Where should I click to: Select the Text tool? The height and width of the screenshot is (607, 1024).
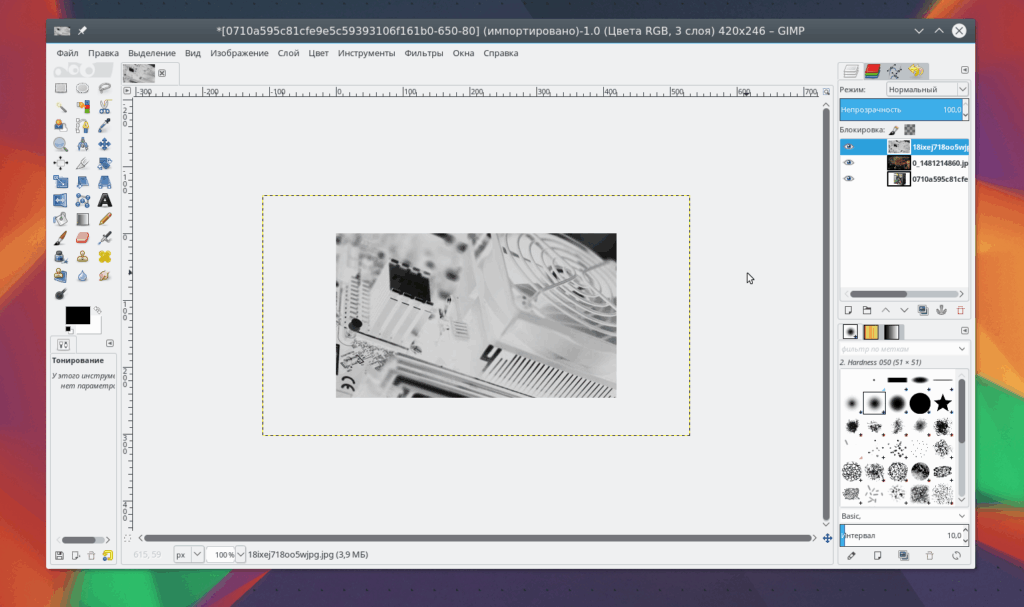pyautogui.click(x=104, y=201)
